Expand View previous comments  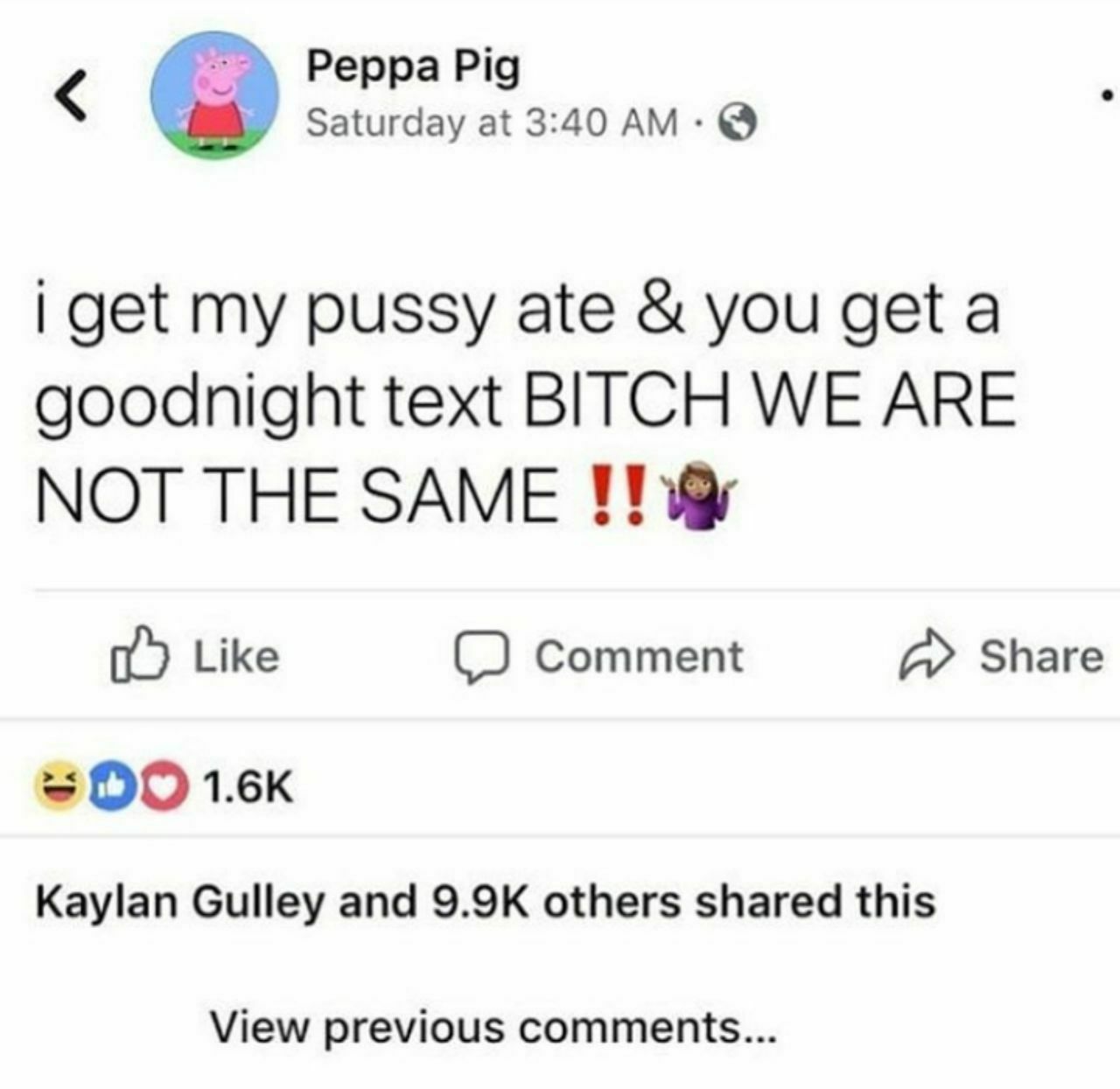[x=493, y=1027]
